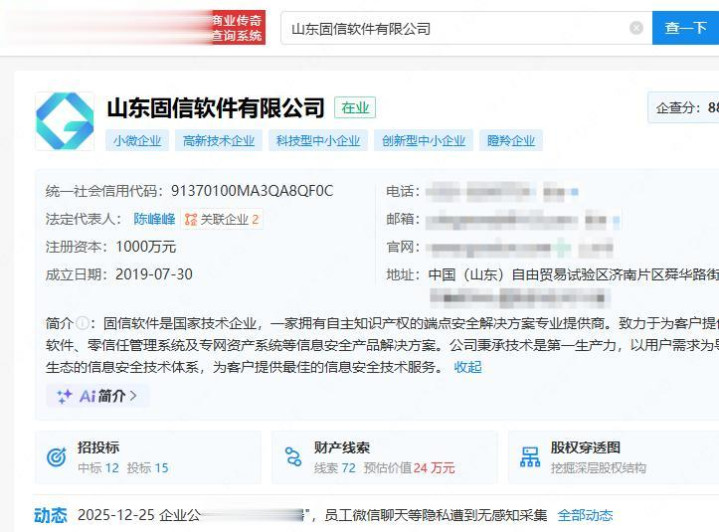Image resolution: width=719 pixels, height=532 pixels.
Task: Click the 动态 section label
Action: pyautogui.click(x=50, y=515)
